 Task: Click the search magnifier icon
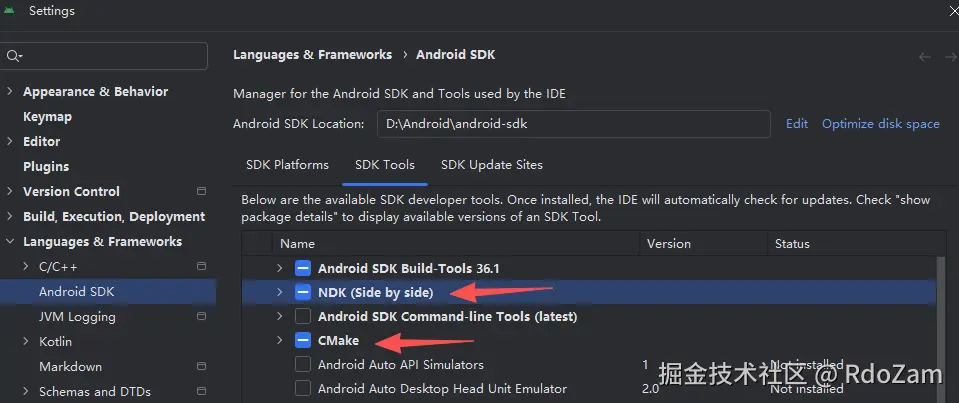tap(14, 56)
